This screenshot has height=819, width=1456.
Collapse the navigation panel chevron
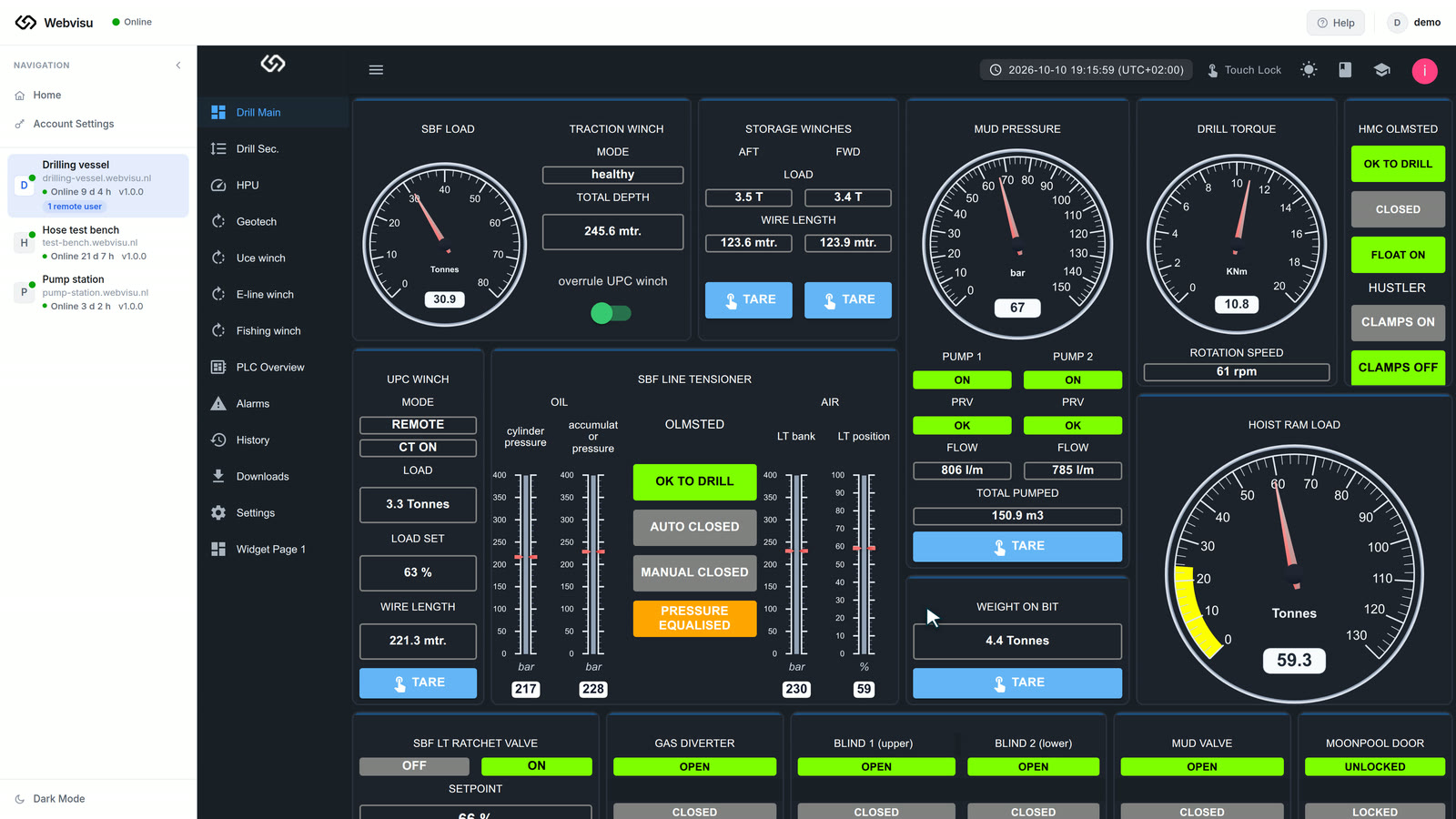(178, 66)
